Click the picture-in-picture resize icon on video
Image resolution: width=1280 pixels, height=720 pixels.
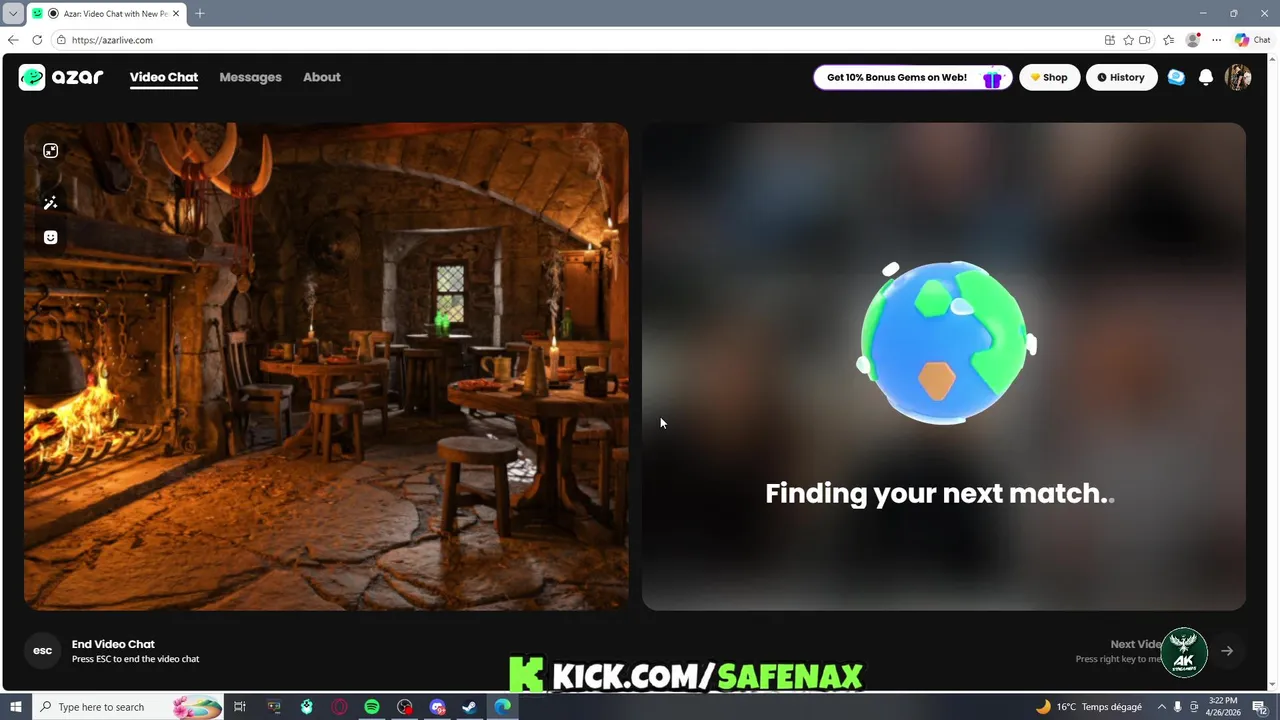[51, 151]
